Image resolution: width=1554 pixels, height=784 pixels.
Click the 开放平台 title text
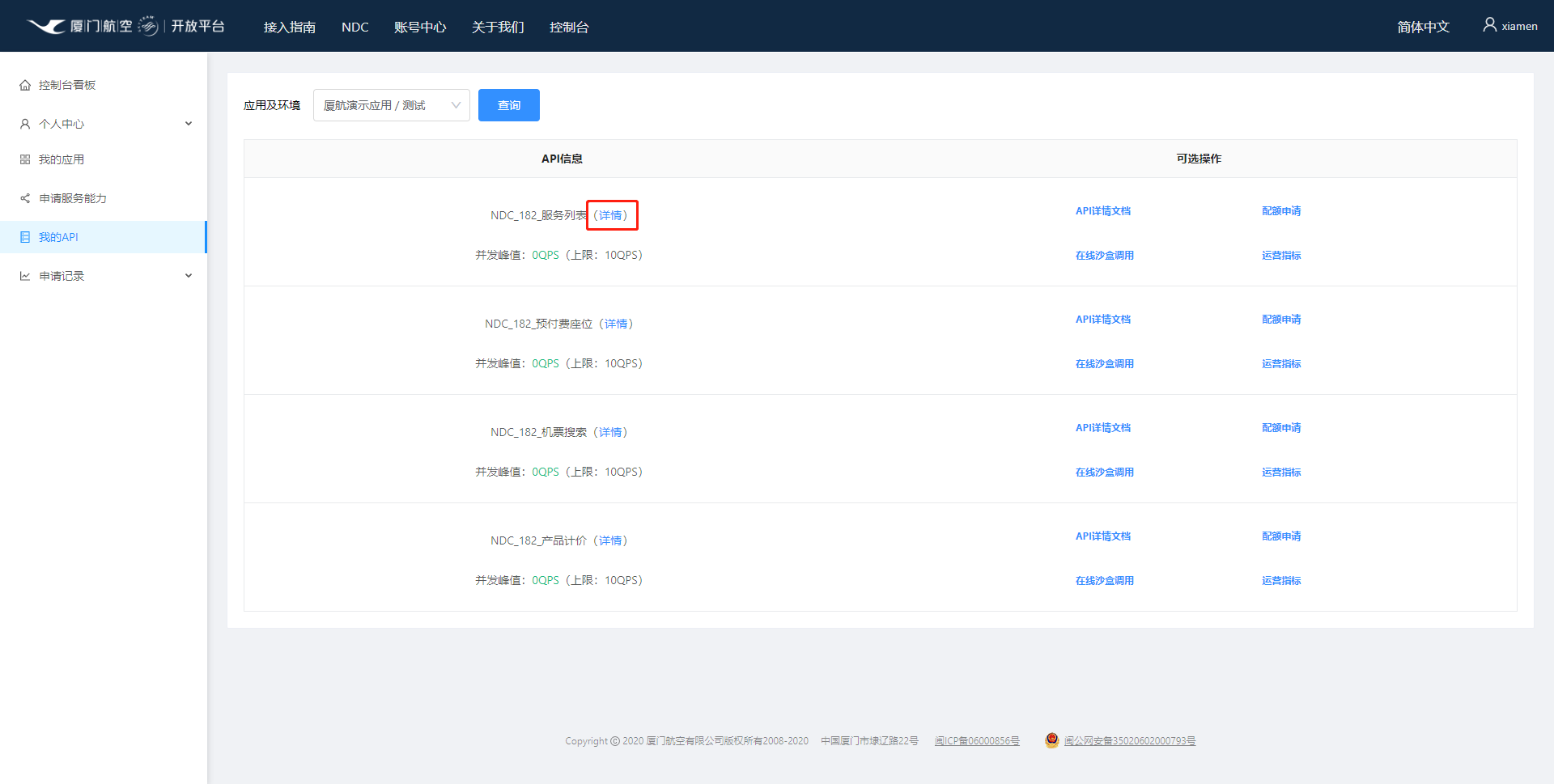point(197,26)
